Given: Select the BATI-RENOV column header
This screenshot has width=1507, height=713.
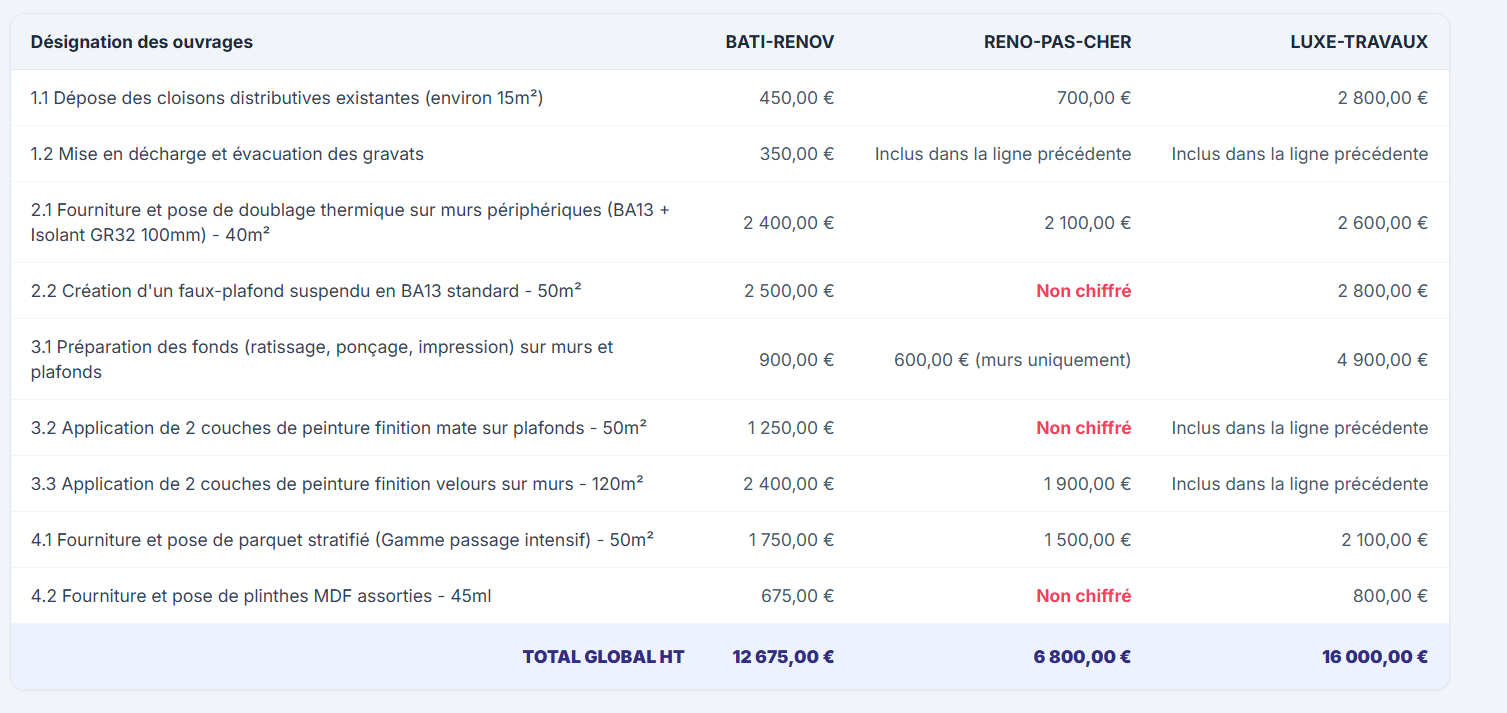Looking at the screenshot, I should pos(780,42).
